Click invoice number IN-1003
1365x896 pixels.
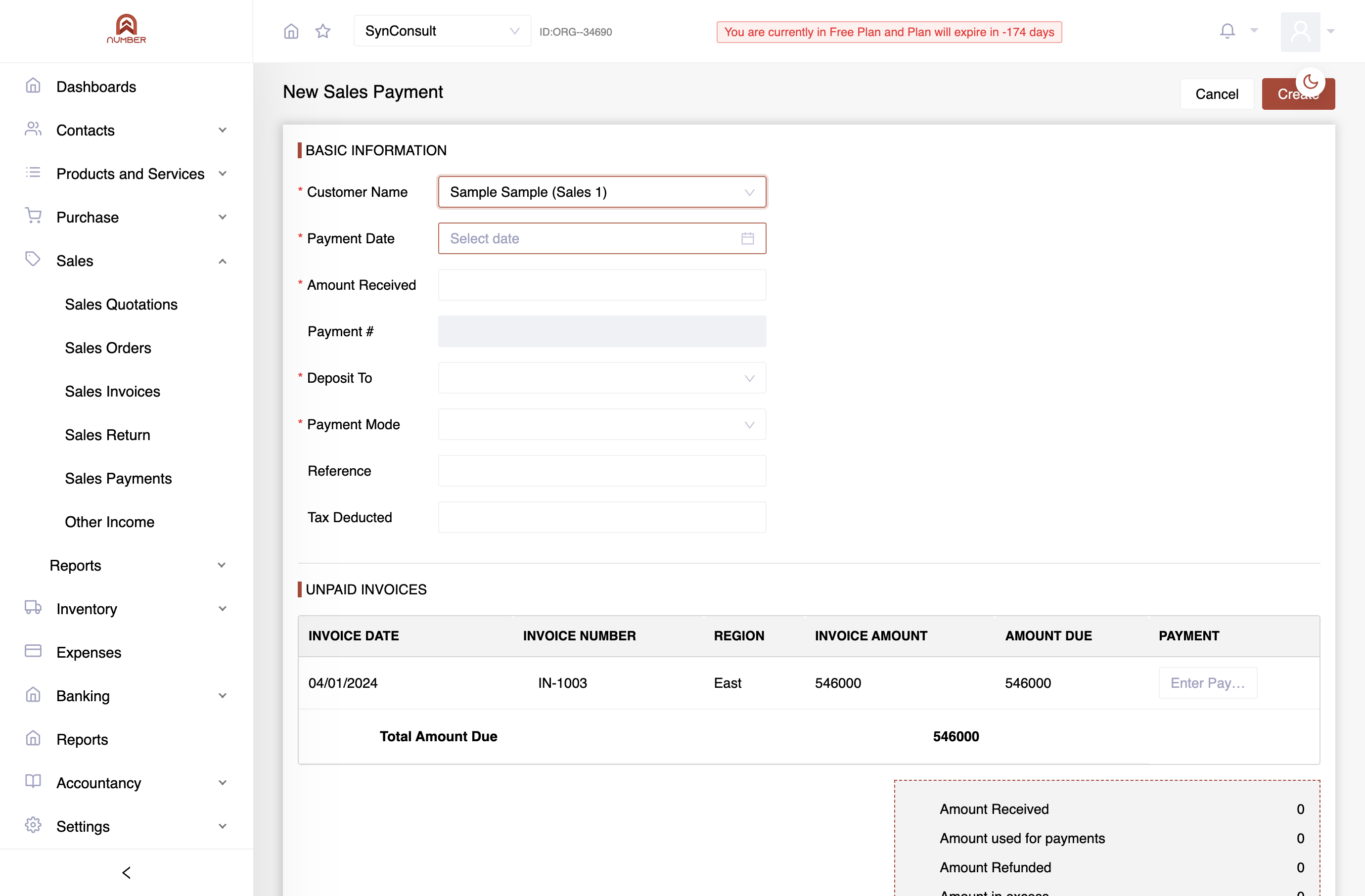coord(563,683)
